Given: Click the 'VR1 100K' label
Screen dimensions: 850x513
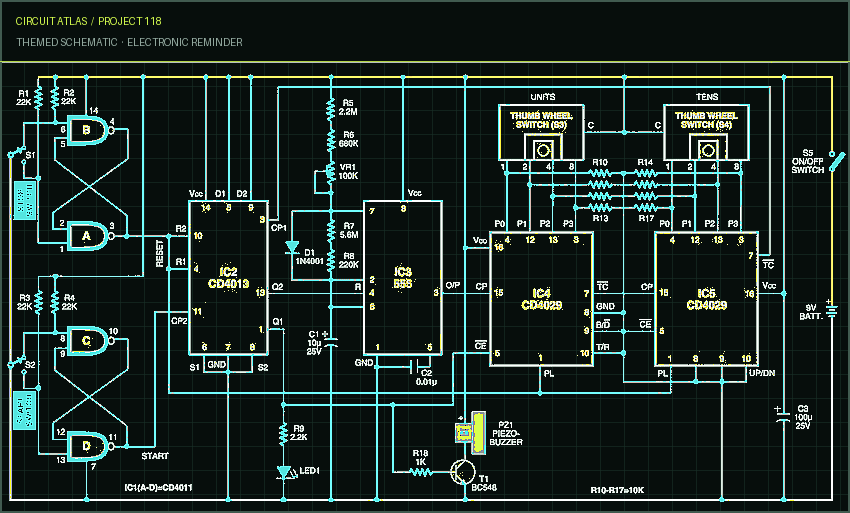Looking at the screenshot, I should (x=348, y=171).
